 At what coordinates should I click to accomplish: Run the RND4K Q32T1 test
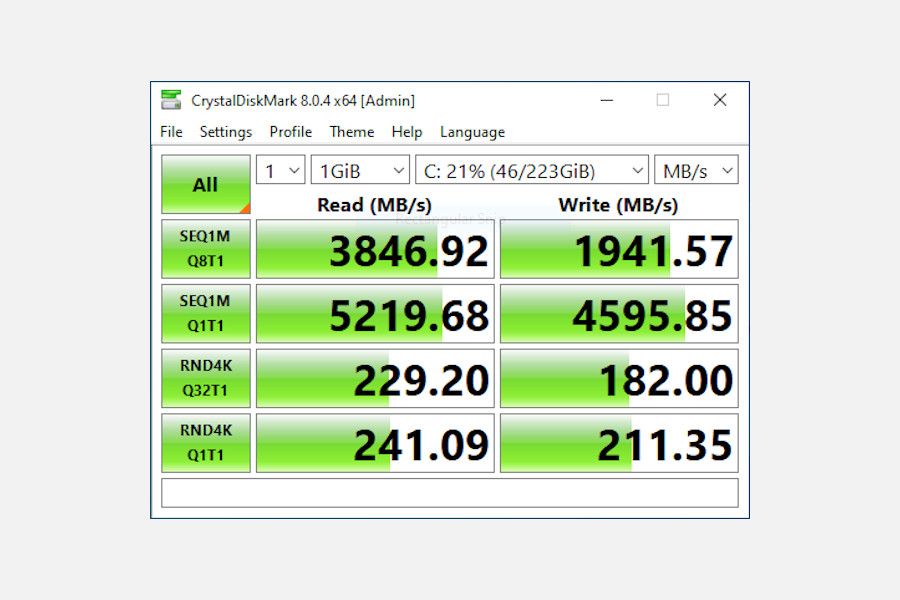(205, 378)
